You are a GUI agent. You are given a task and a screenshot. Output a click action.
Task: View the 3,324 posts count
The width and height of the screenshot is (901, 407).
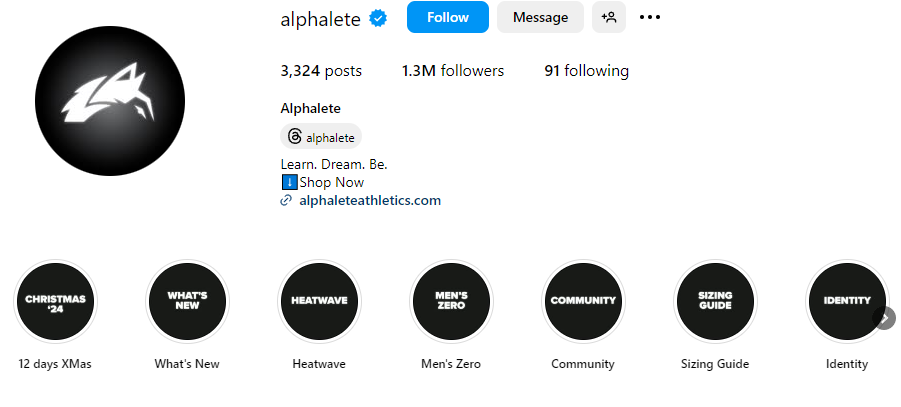point(321,71)
